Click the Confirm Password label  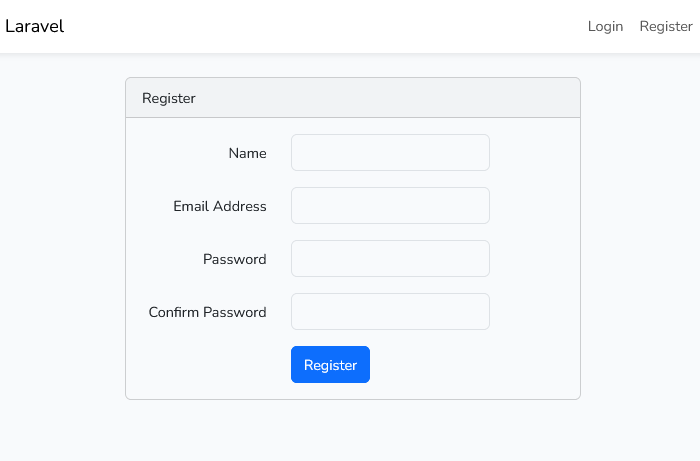pyautogui.click(x=208, y=312)
